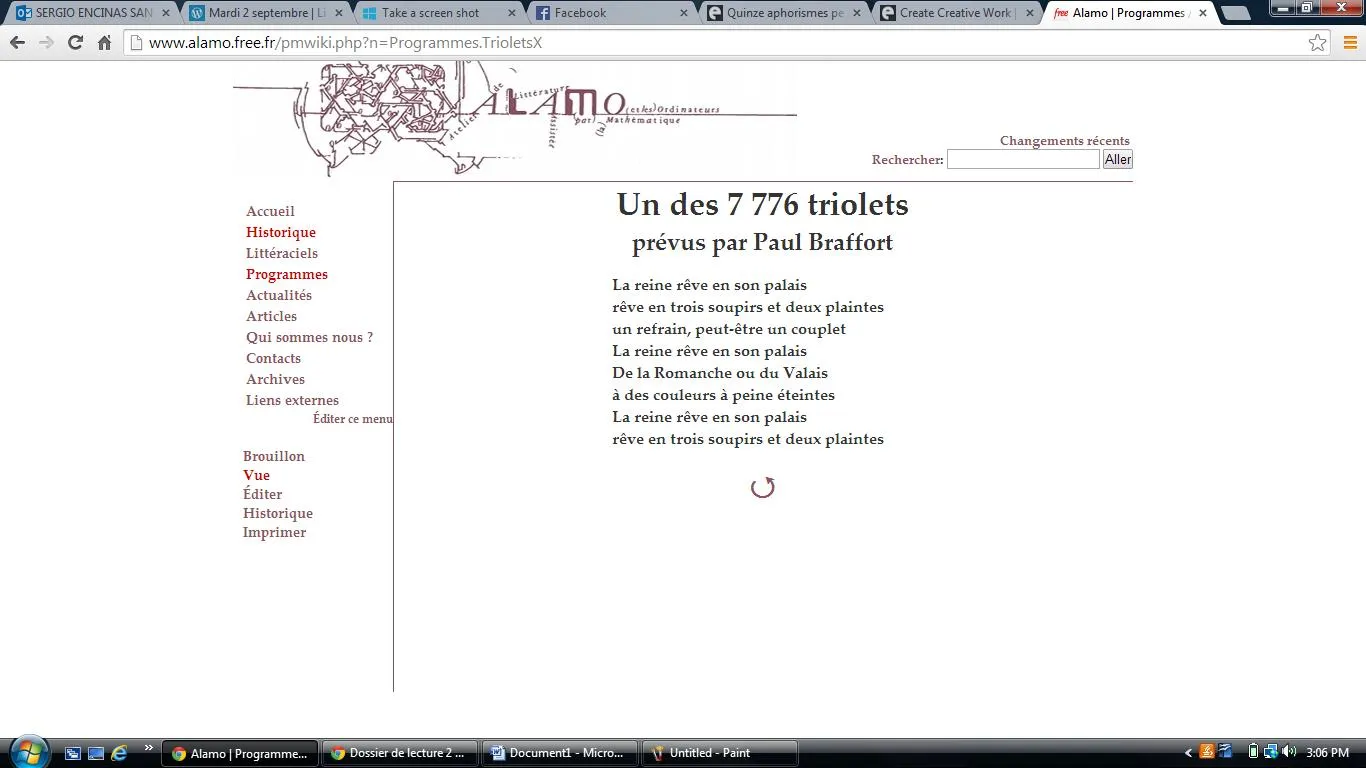Viewport: 1366px width, 768px height.
Task: Focus the Rechercher search field
Action: pos(1022,159)
